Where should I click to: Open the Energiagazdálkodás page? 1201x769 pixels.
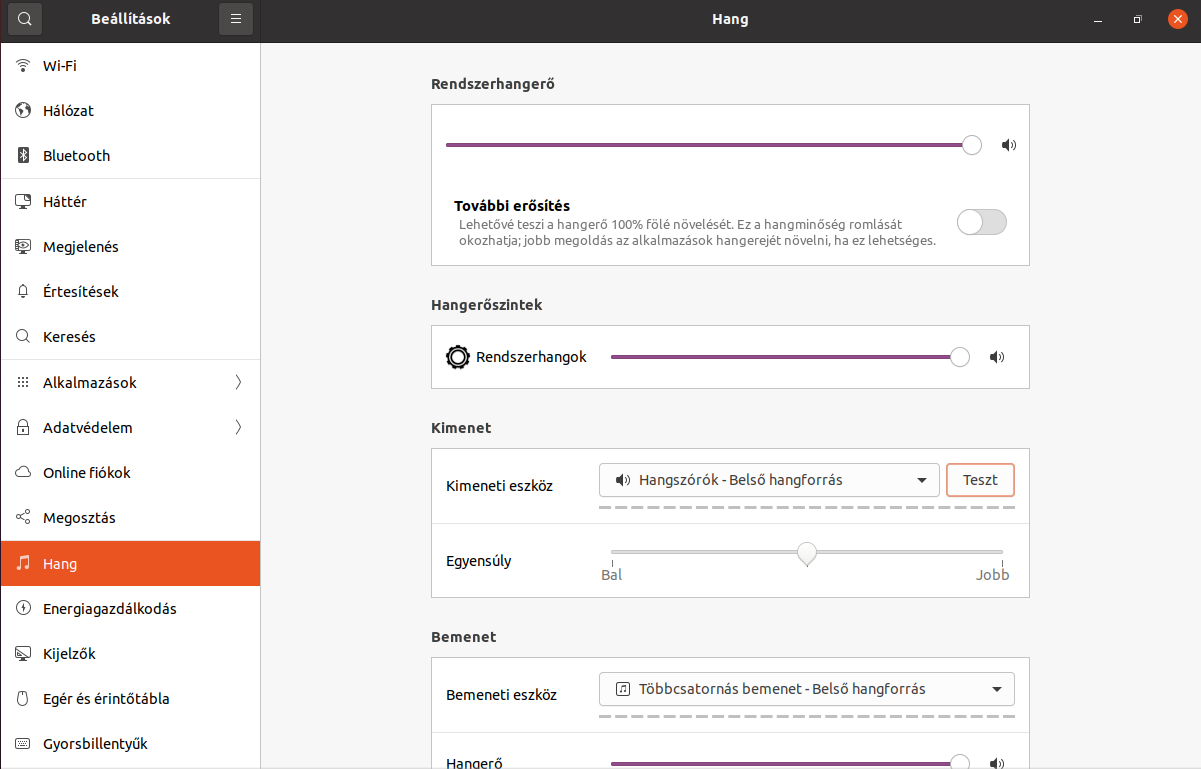pos(130,609)
